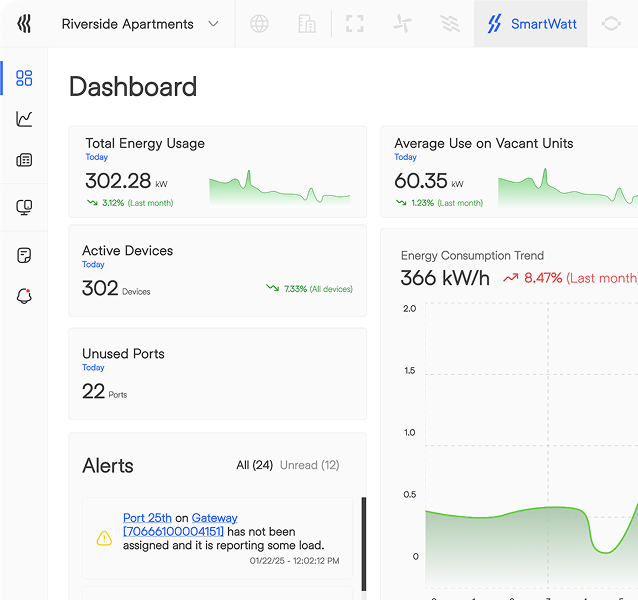This screenshot has width=638, height=600.
Task: Click the 60.35 kW value
Action: (428, 181)
